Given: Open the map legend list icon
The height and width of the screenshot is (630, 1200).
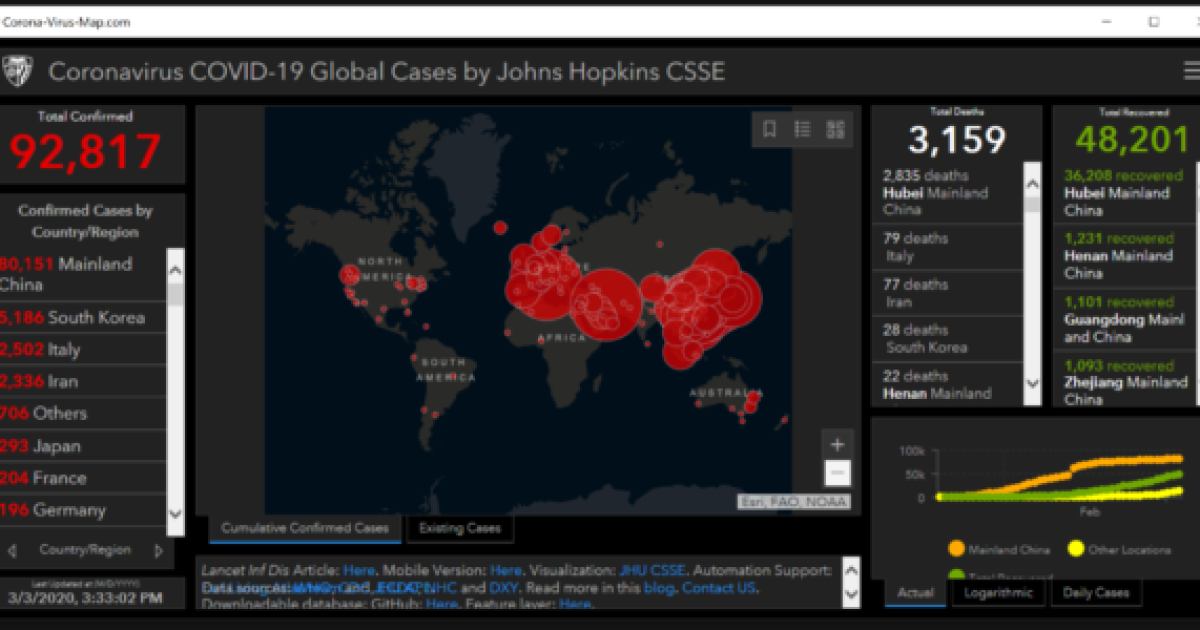Looking at the screenshot, I should click(802, 129).
